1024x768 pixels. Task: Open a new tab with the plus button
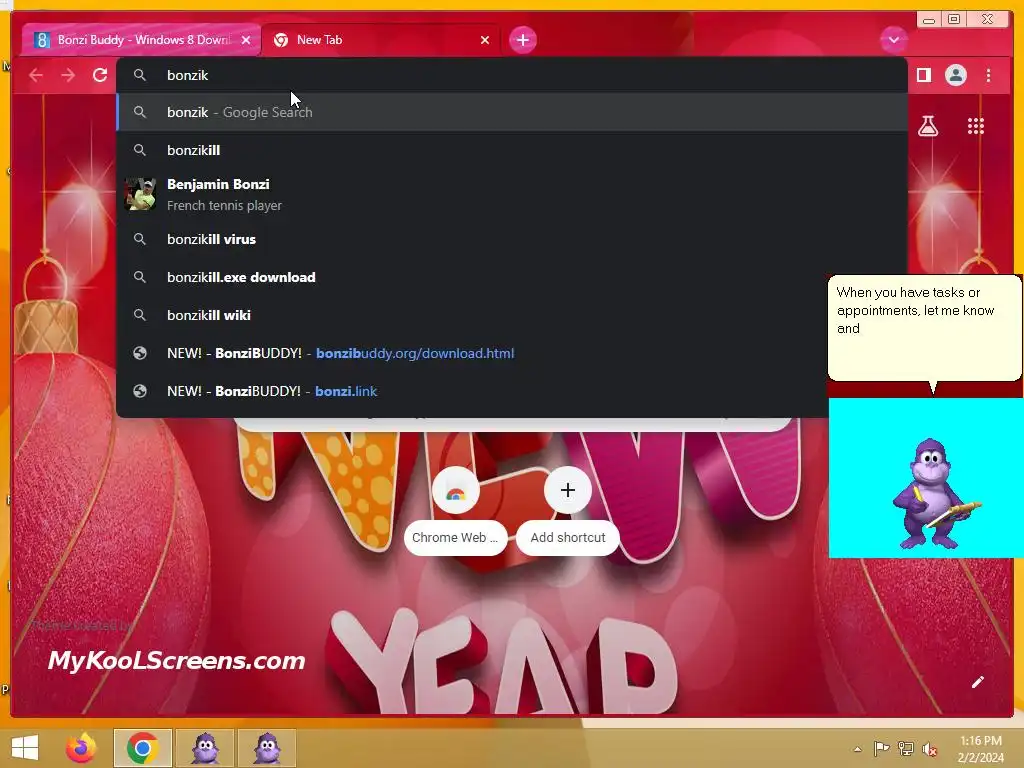(x=522, y=40)
